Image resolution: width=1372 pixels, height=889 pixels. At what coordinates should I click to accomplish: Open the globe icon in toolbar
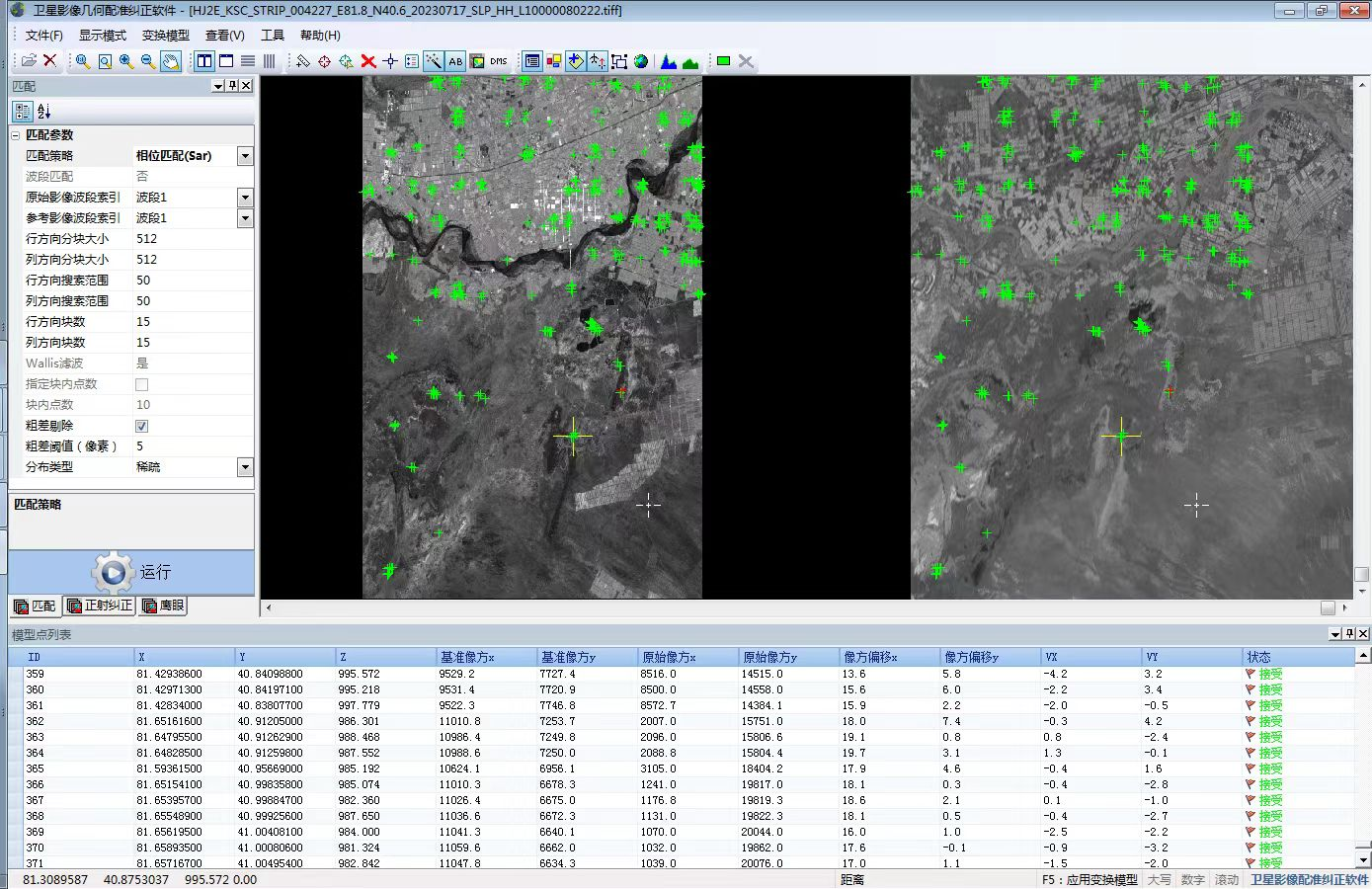[641, 61]
